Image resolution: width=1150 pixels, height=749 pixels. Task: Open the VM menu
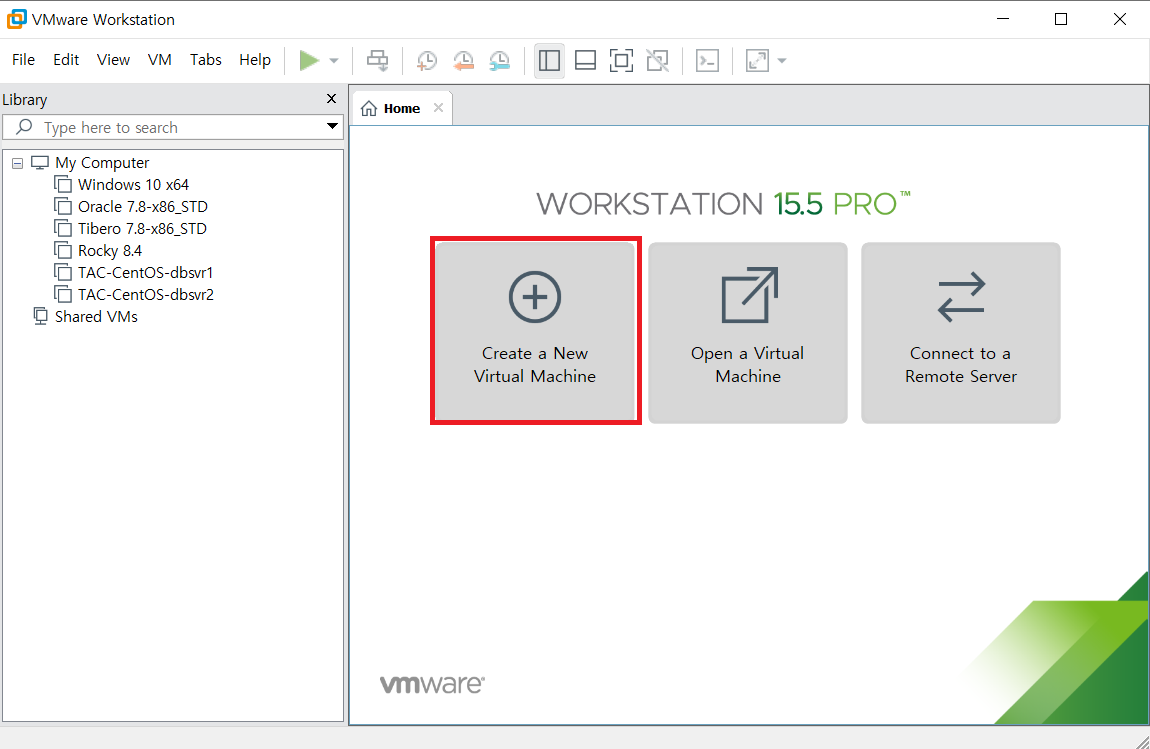pos(160,59)
